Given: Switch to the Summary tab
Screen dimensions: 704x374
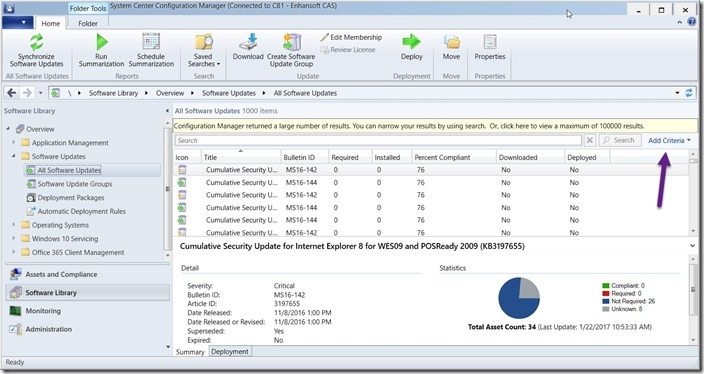Looking at the screenshot, I should [x=190, y=352].
